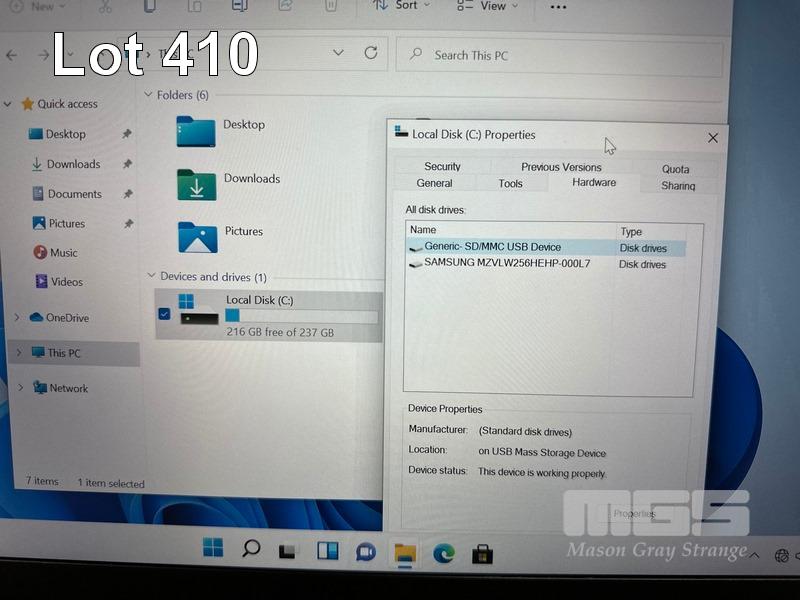Click the File Explorer taskbar icon
This screenshot has width=800, height=600.
405,553
